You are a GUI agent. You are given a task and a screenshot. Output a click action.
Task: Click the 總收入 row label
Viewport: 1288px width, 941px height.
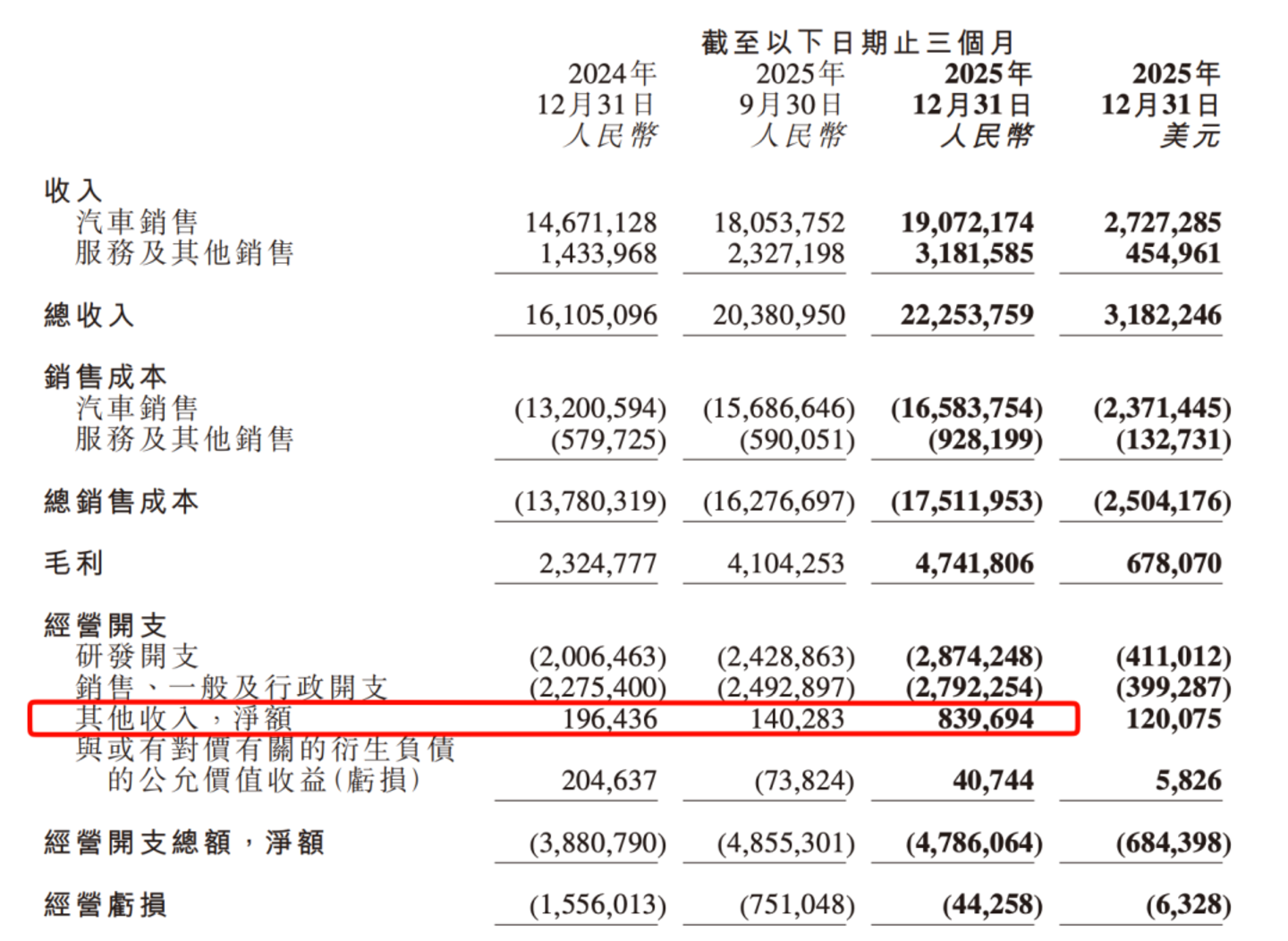click(x=89, y=315)
